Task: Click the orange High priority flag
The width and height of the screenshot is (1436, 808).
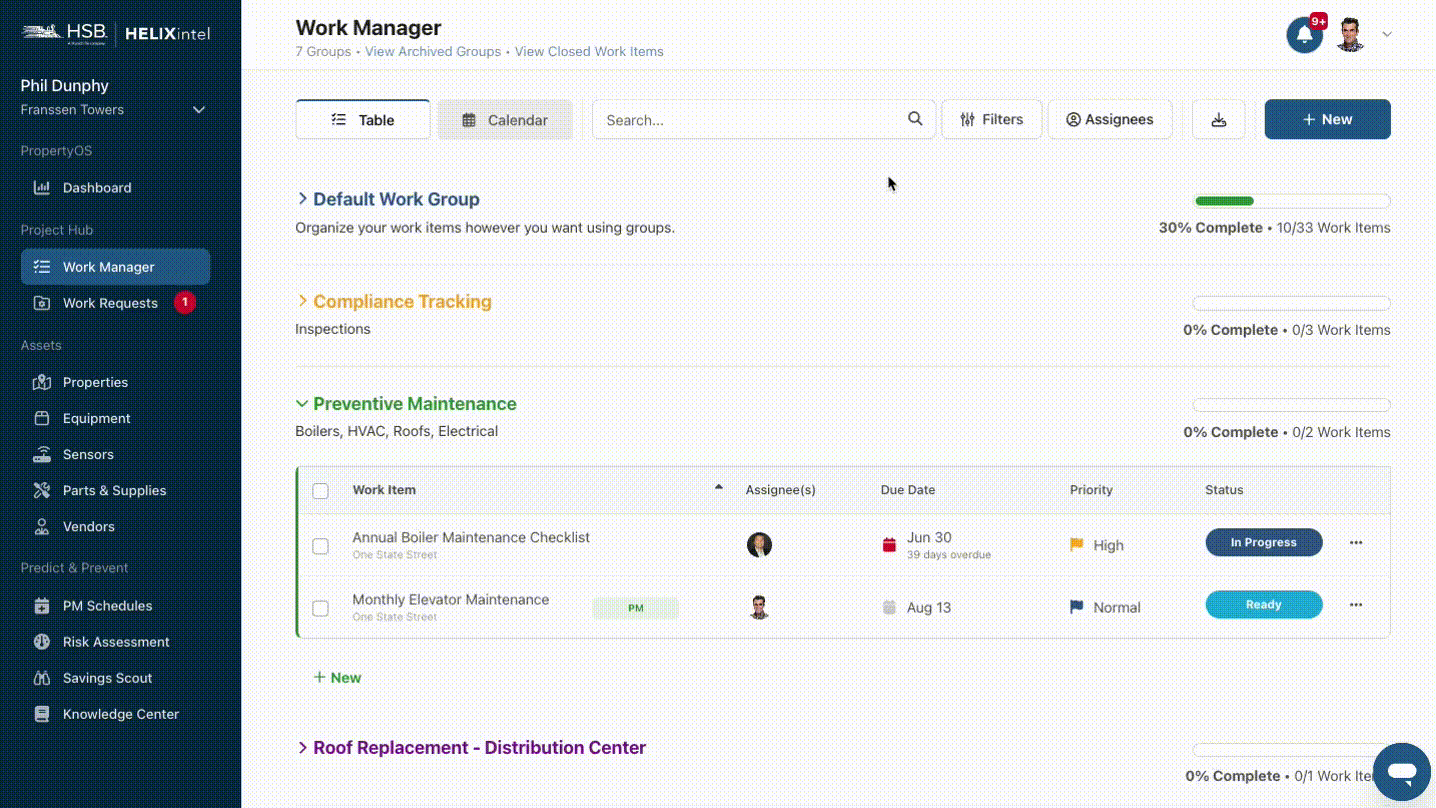Action: click(1077, 545)
